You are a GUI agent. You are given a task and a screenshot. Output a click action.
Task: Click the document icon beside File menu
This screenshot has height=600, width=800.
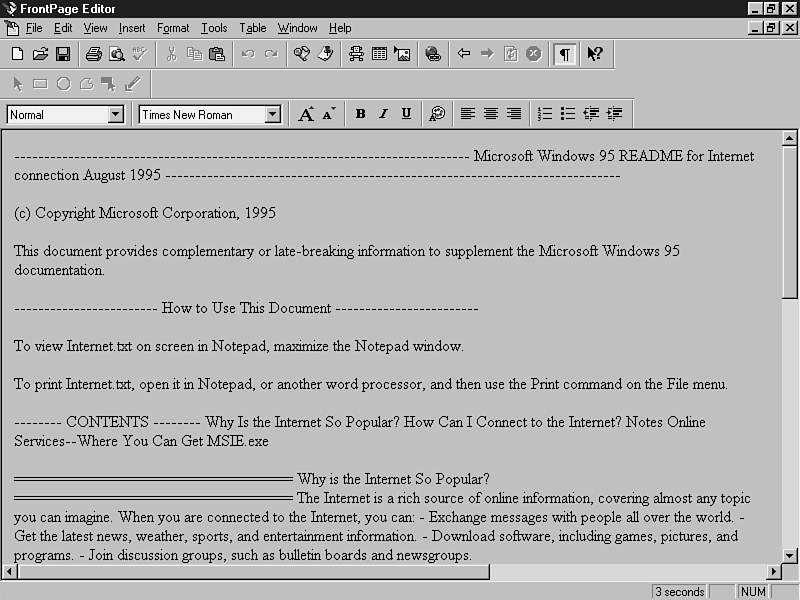(12, 29)
